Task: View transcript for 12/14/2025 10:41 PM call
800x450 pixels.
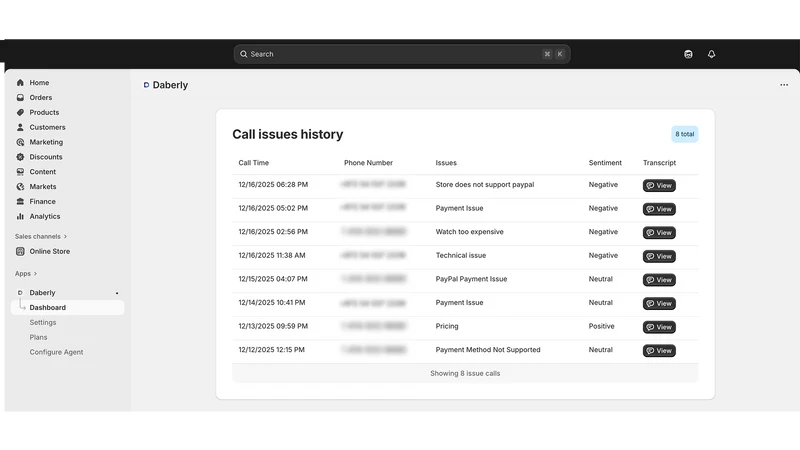Action: click(x=659, y=304)
